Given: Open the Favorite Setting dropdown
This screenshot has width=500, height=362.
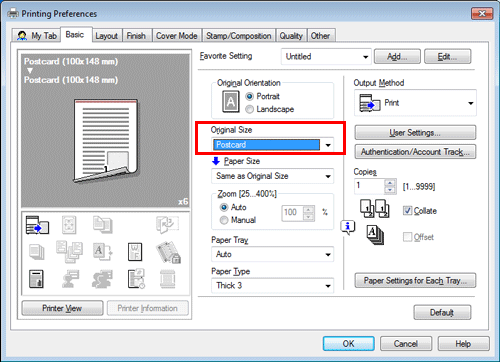Looking at the screenshot, I should pos(326,57).
